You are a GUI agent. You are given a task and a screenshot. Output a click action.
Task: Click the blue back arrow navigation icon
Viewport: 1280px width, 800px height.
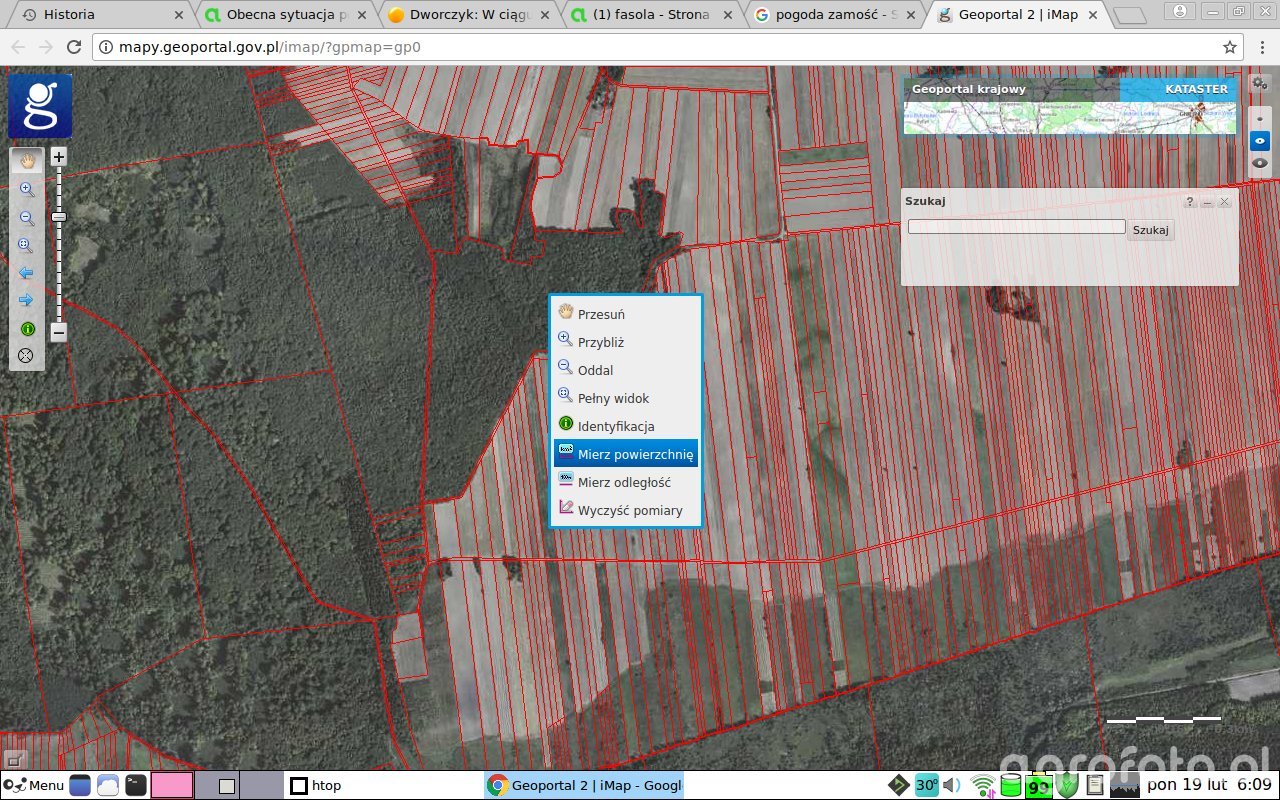(27, 272)
